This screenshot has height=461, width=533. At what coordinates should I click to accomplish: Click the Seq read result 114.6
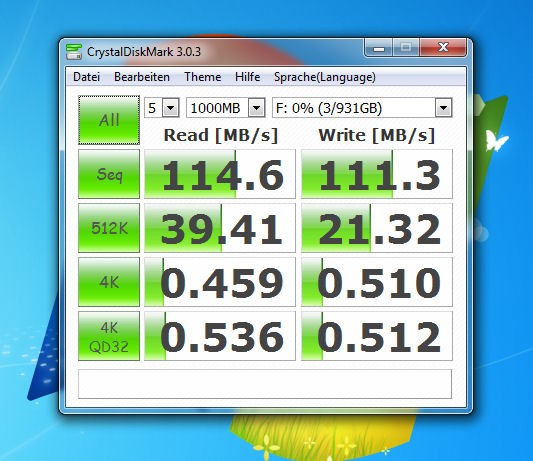click(220, 174)
